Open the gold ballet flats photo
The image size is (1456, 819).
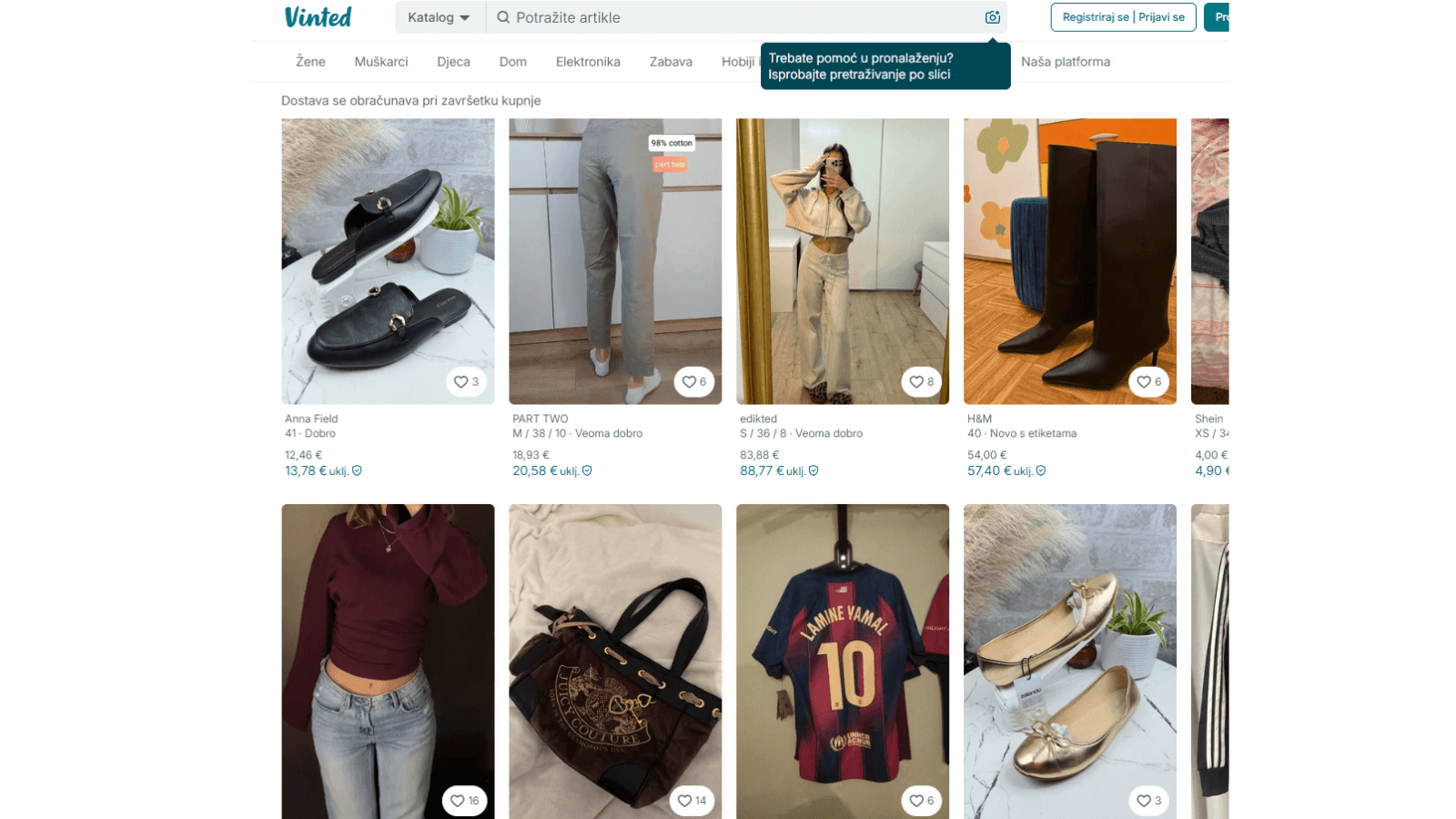1069,655
